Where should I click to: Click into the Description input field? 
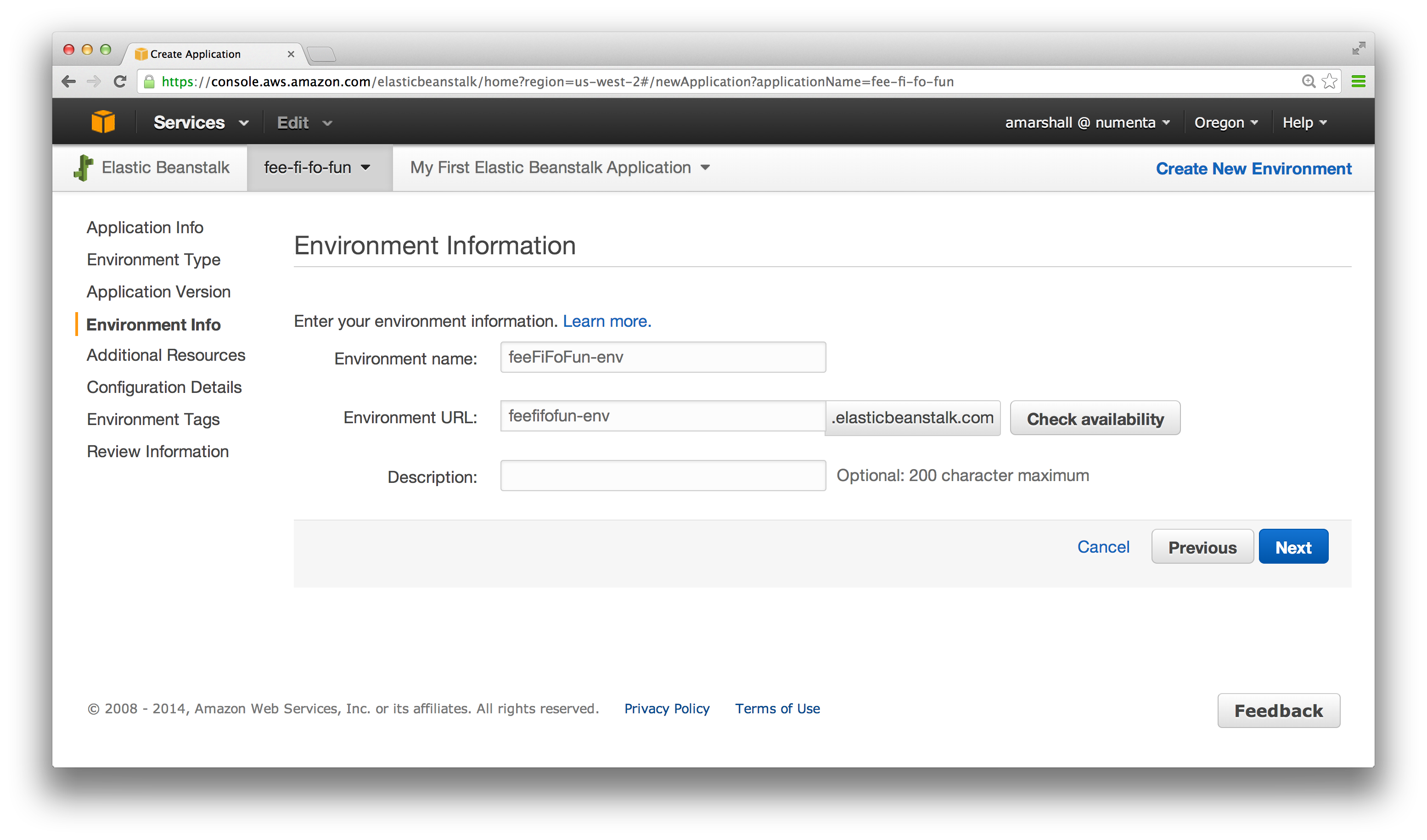[663, 476]
